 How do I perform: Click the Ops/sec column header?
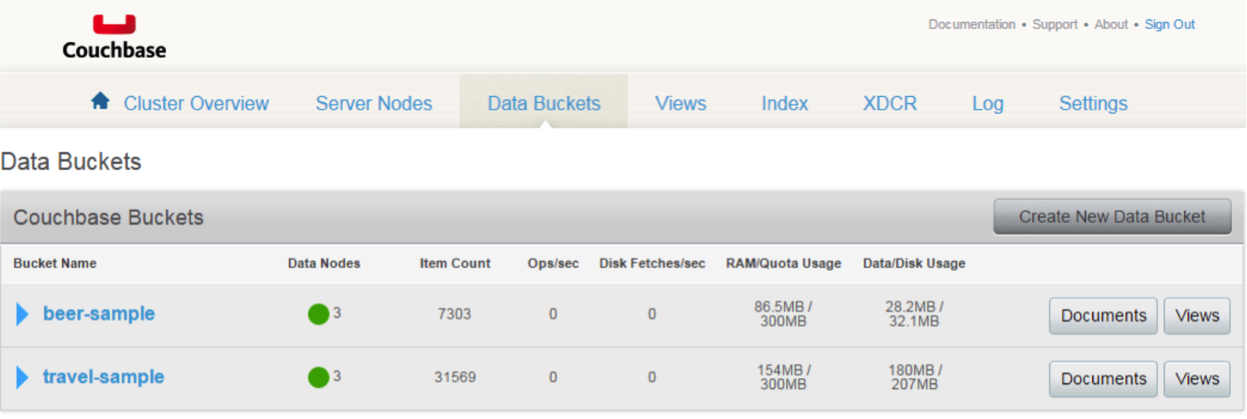[553, 264]
